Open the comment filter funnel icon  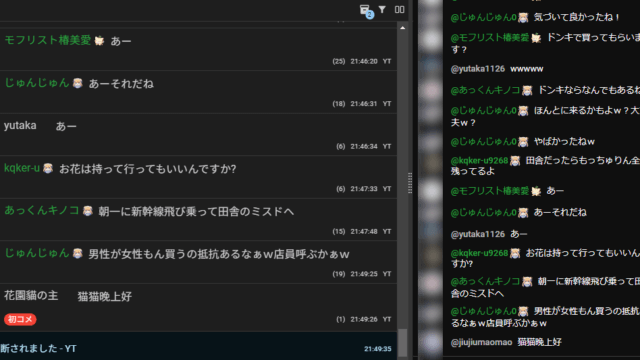382,9
